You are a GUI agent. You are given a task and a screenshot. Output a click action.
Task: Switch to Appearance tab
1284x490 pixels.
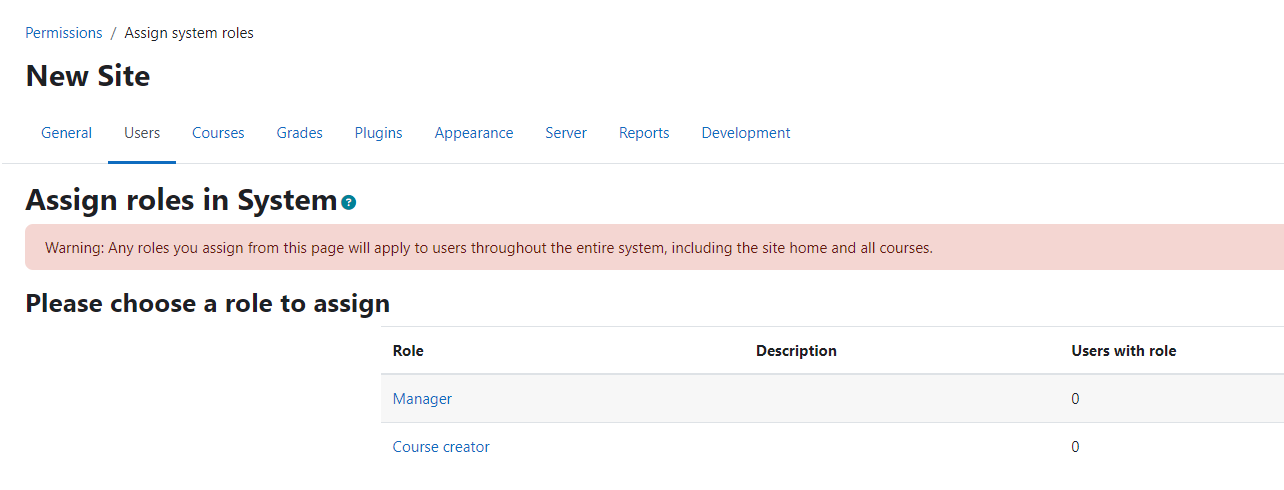tap(474, 133)
